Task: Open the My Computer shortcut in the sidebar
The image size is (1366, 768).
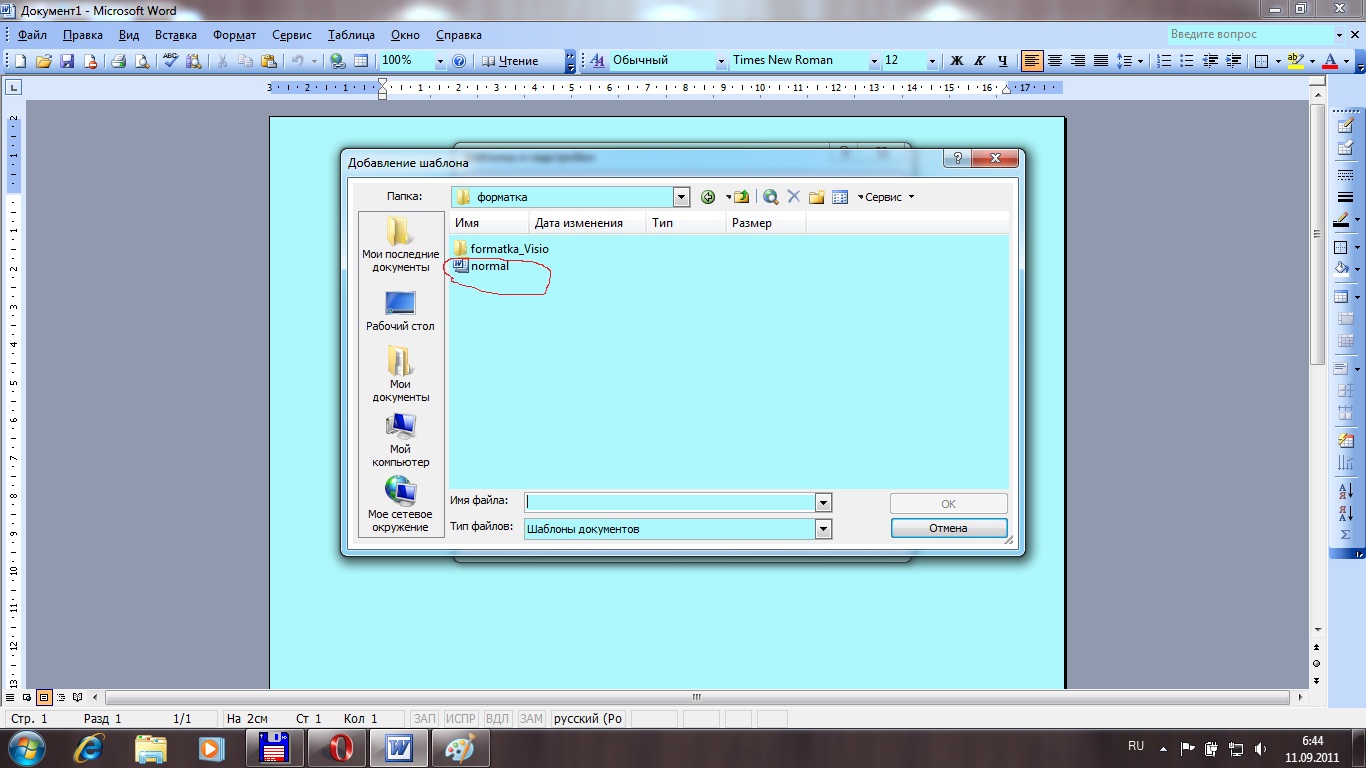Action: click(x=400, y=441)
